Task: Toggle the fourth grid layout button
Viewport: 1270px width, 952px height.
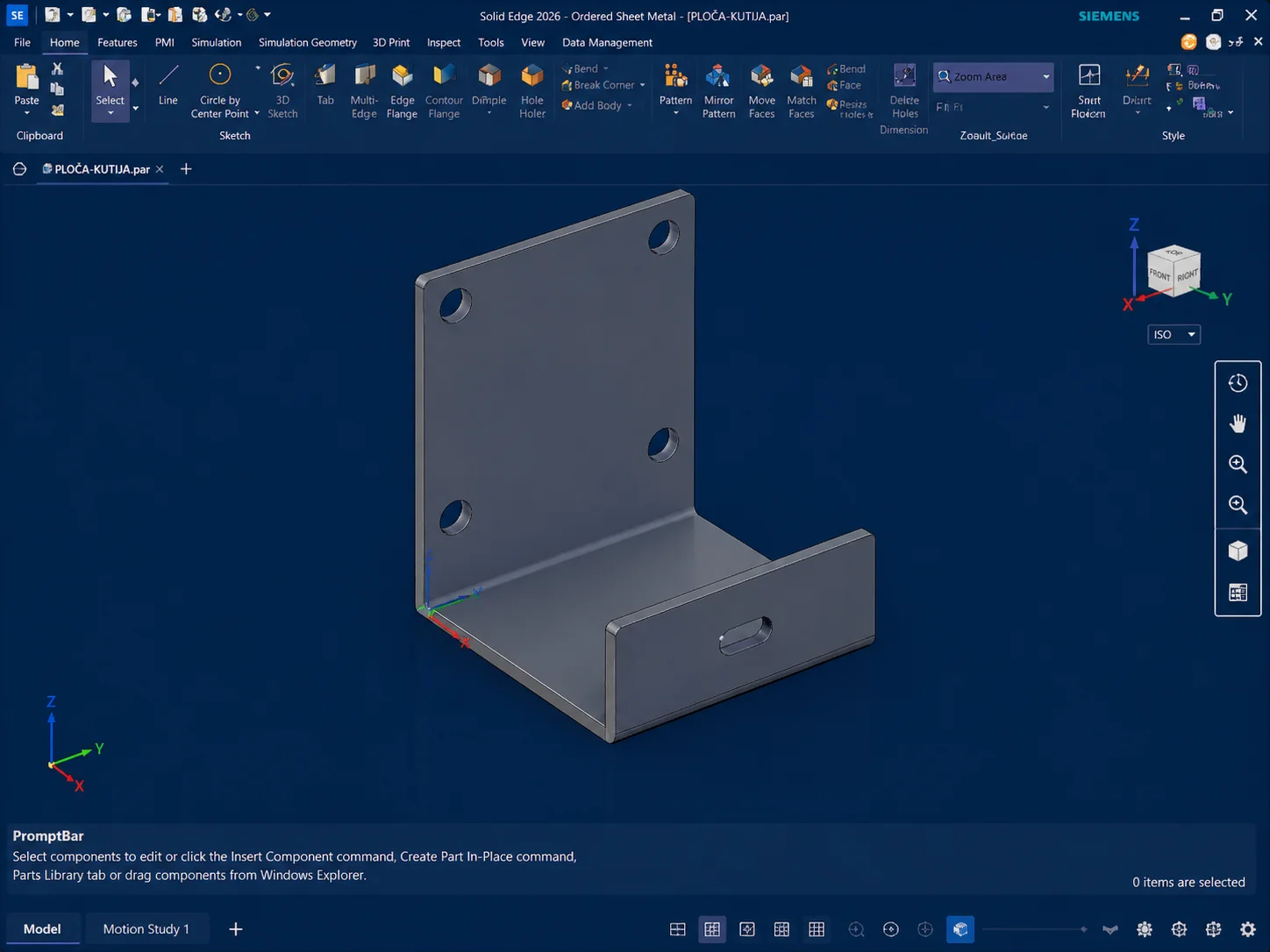Action: tap(781, 929)
